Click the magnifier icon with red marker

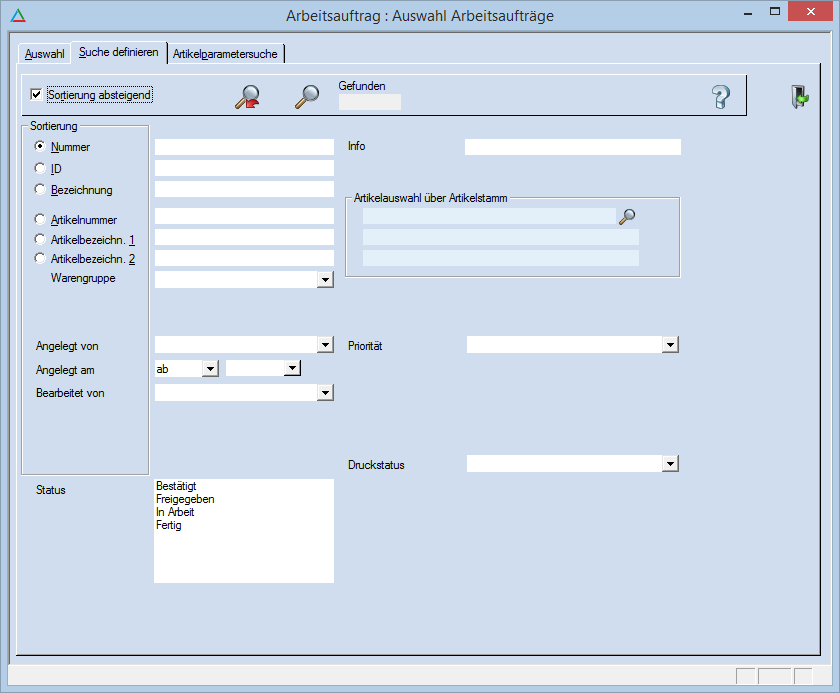[x=247, y=96]
